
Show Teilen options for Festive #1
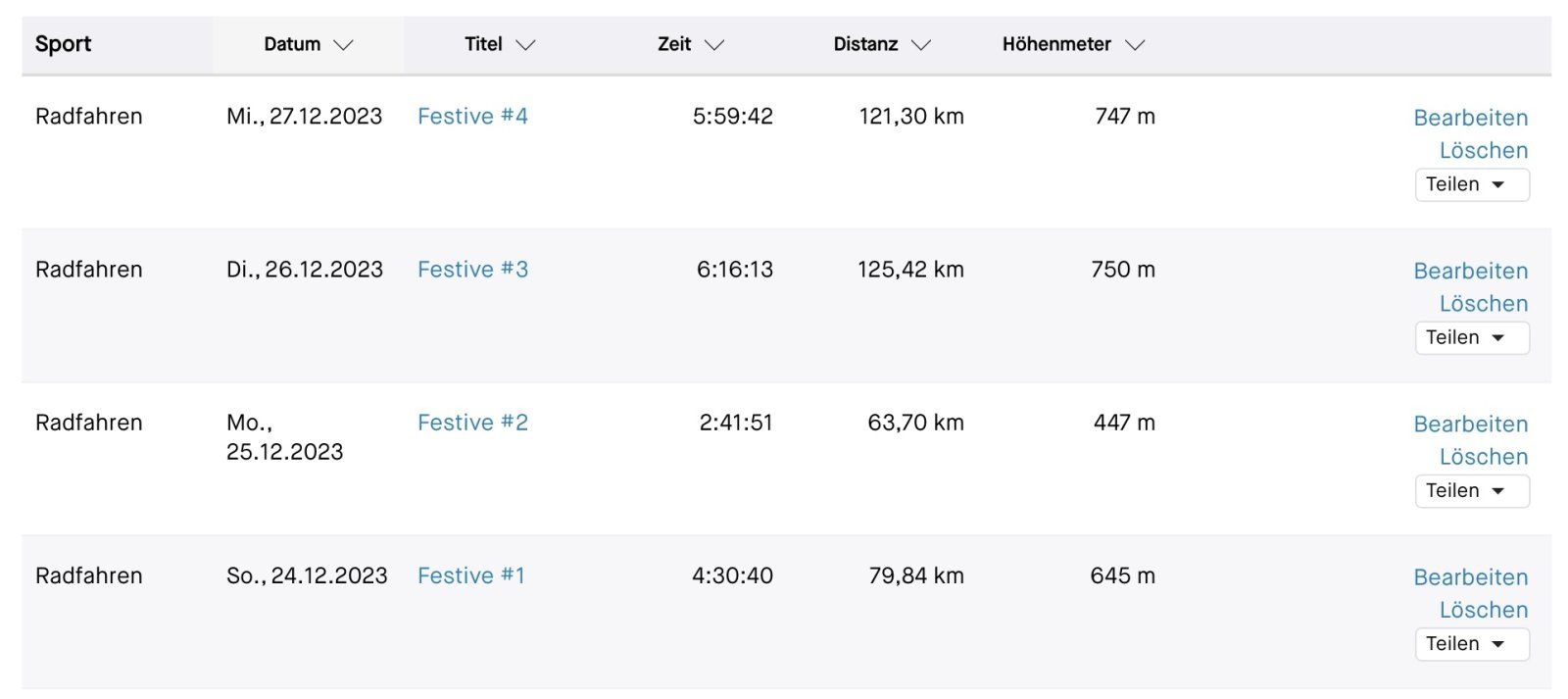pos(1471,644)
